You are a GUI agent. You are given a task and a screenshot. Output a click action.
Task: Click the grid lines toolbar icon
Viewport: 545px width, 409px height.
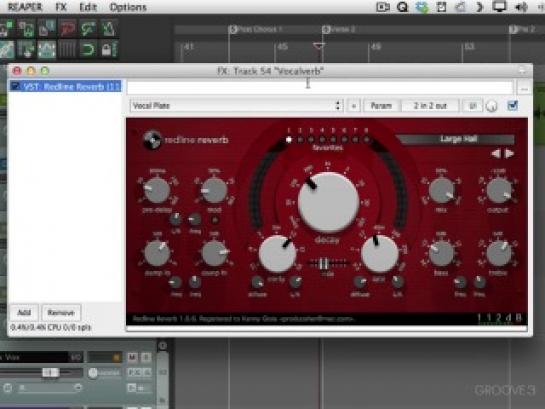coord(67,49)
